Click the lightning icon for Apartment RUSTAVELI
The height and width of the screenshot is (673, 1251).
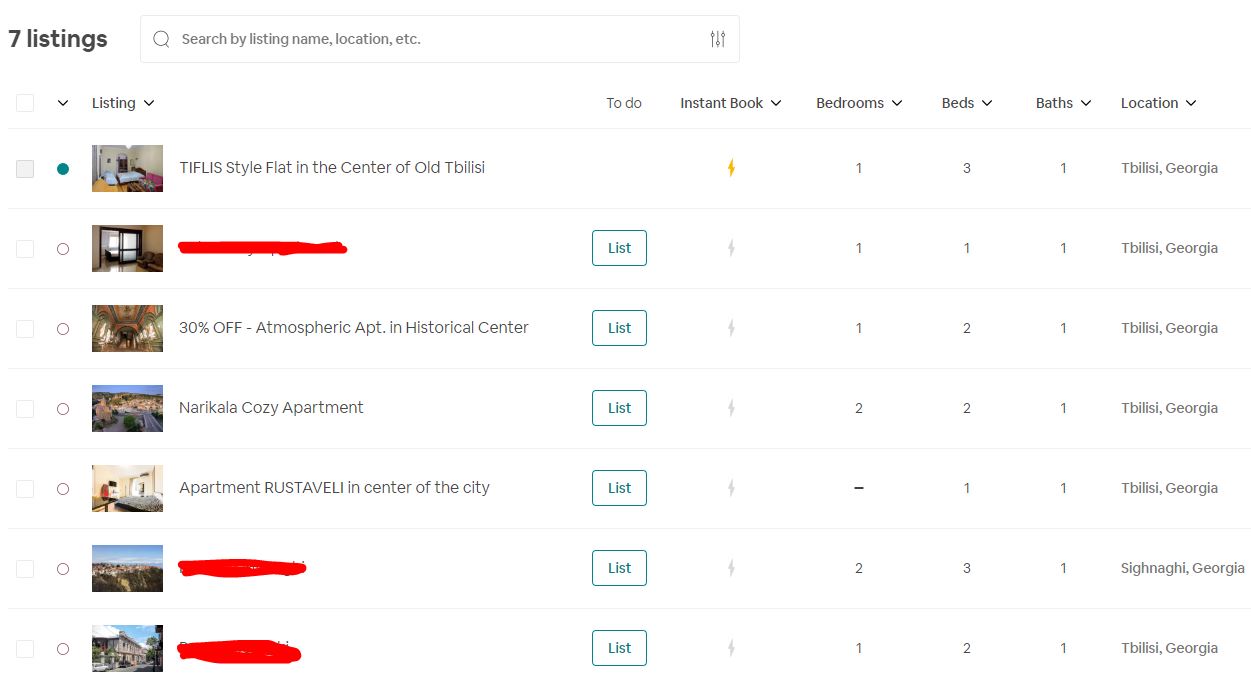click(x=731, y=488)
